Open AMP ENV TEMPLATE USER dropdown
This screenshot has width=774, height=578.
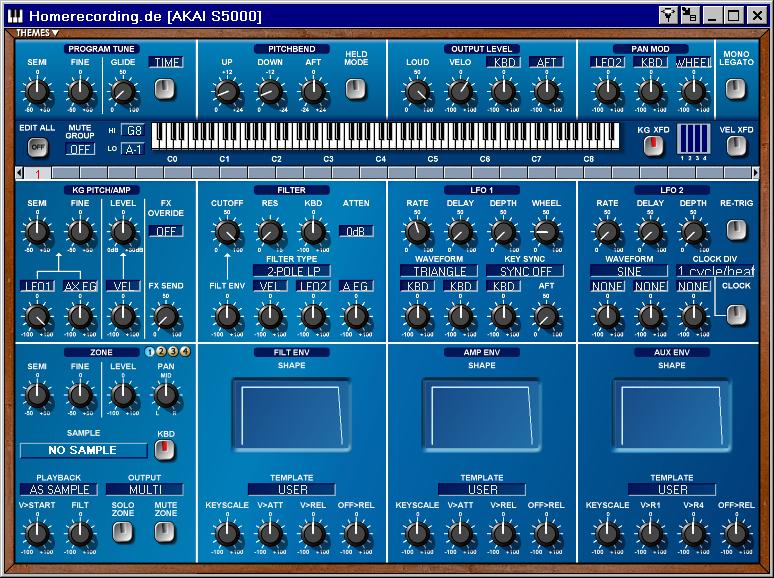click(x=482, y=489)
